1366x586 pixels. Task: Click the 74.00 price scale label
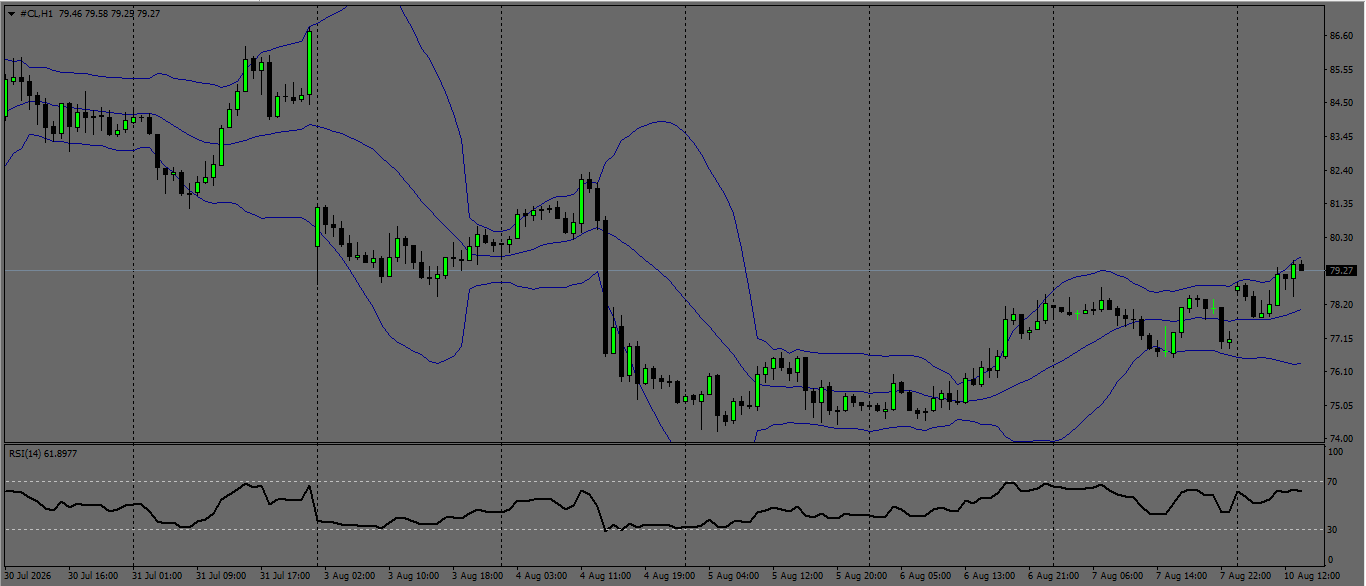[x=1341, y=438]
